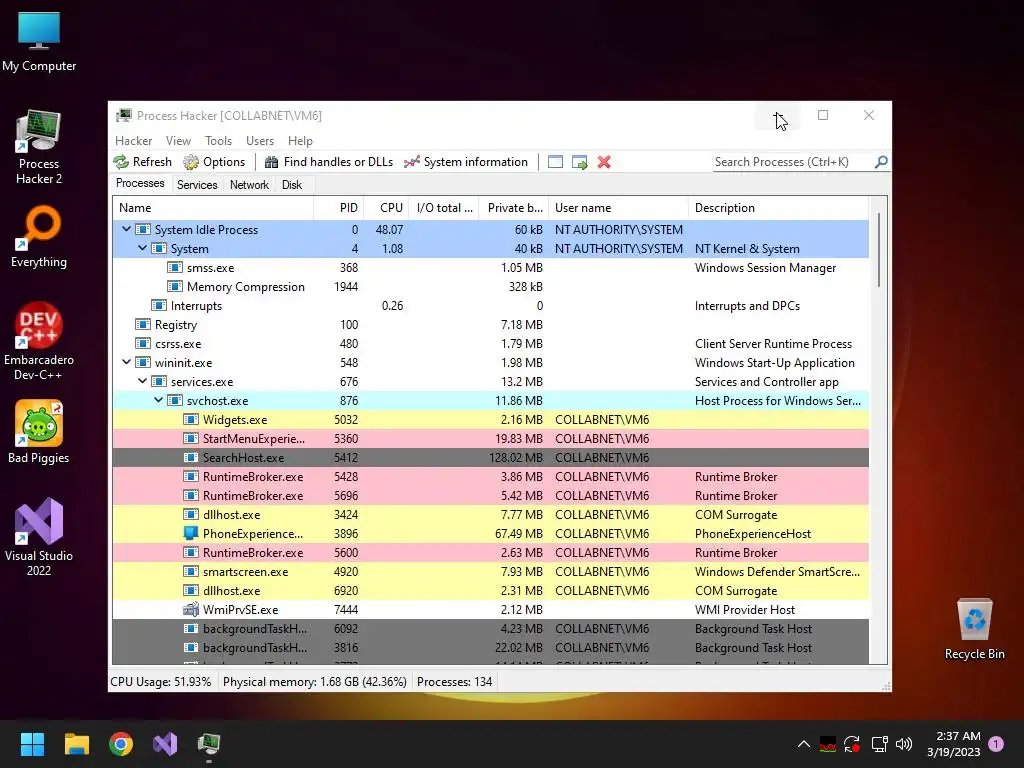
Task: Select the Processes tab
Action: (140, 184)
